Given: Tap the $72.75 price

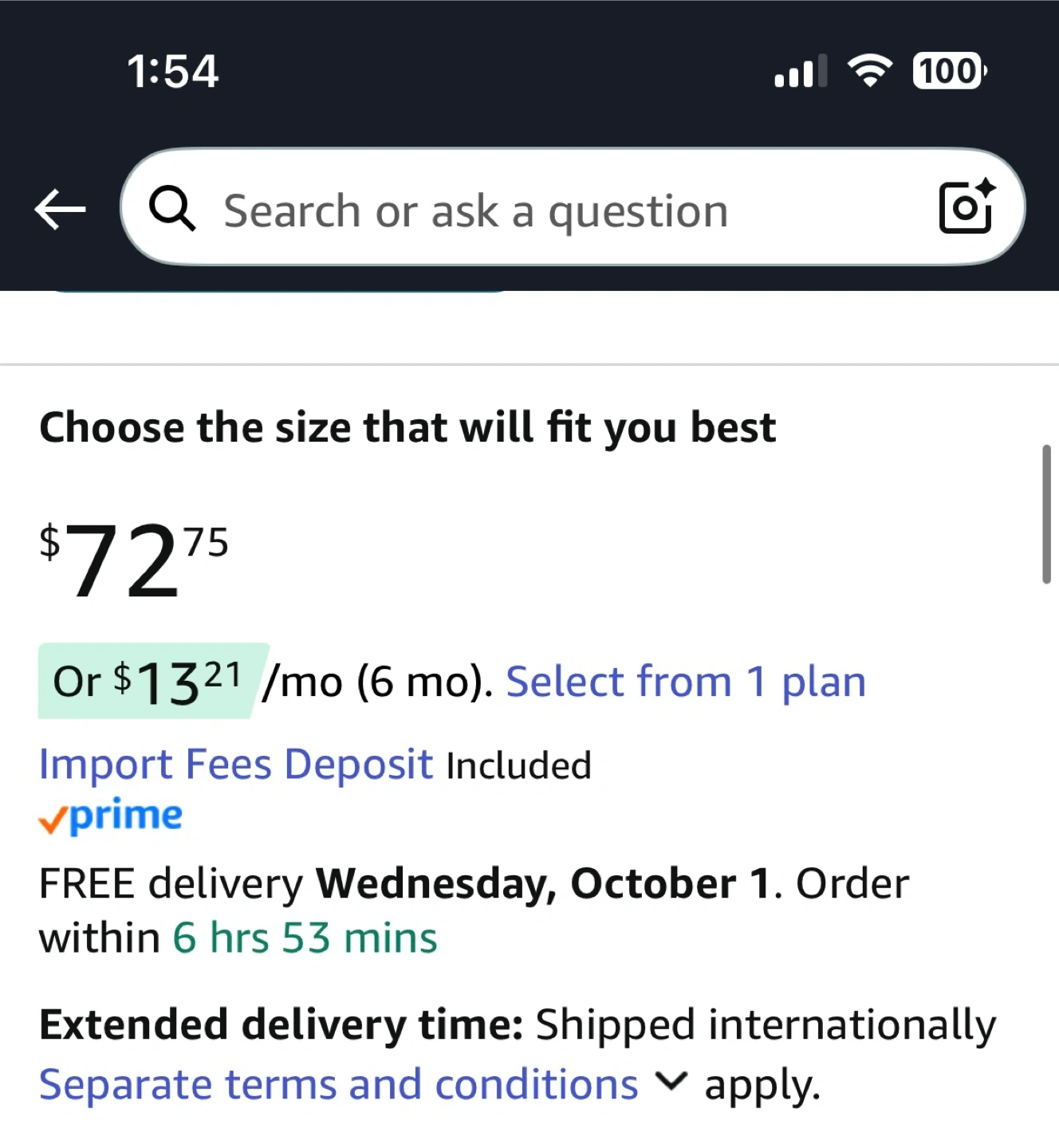Looking at the screenshot, I should (x=133, y=560).
